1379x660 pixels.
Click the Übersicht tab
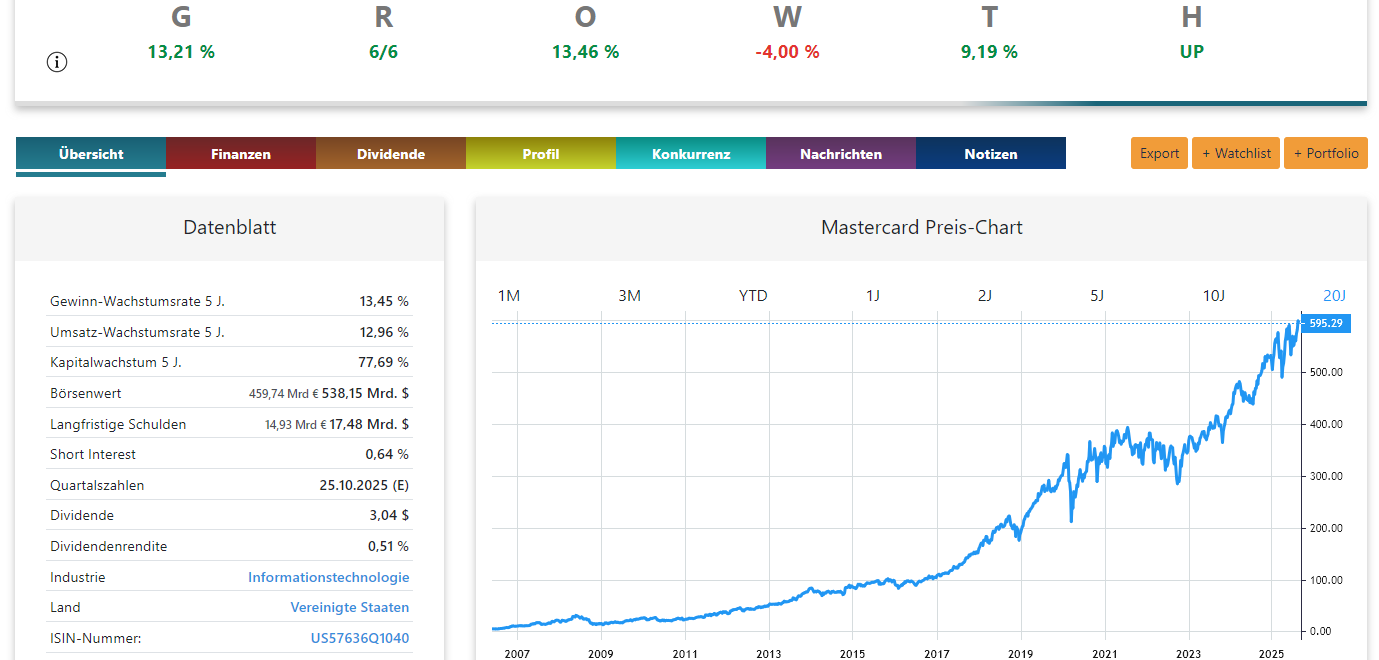[x=91, y=154]
